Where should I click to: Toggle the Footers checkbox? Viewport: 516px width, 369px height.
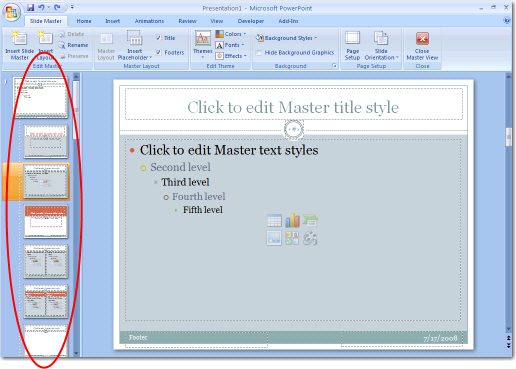[x=159, y=52]
